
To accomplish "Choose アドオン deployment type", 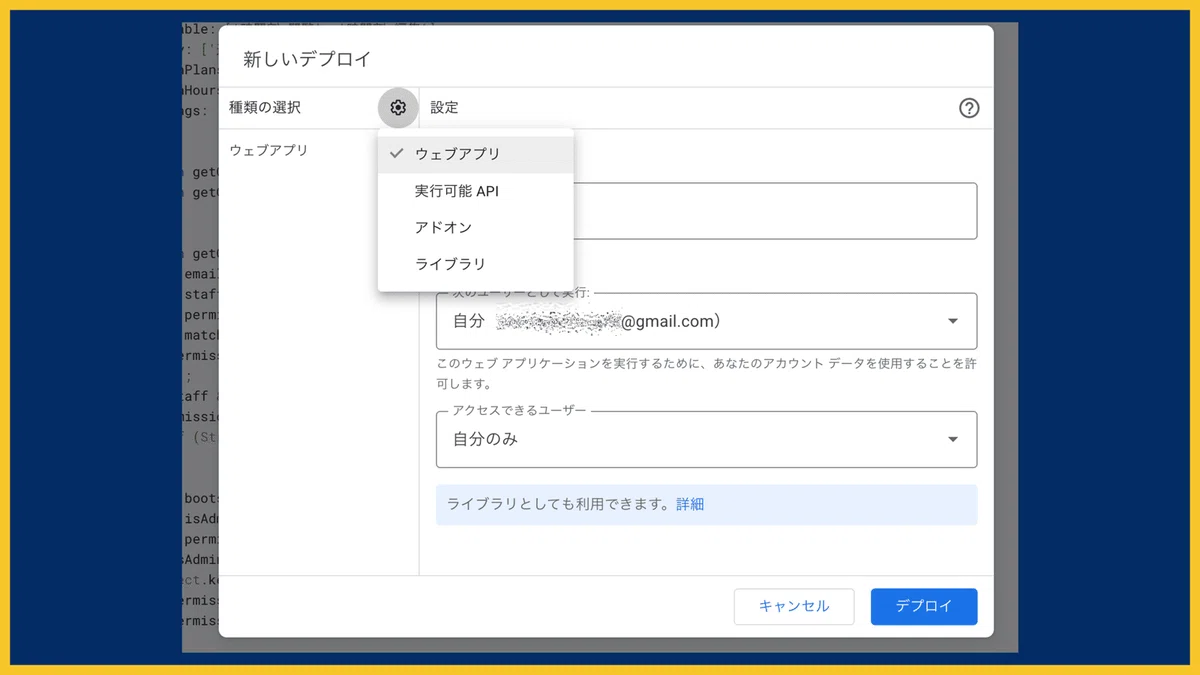I will coord(476,227).
